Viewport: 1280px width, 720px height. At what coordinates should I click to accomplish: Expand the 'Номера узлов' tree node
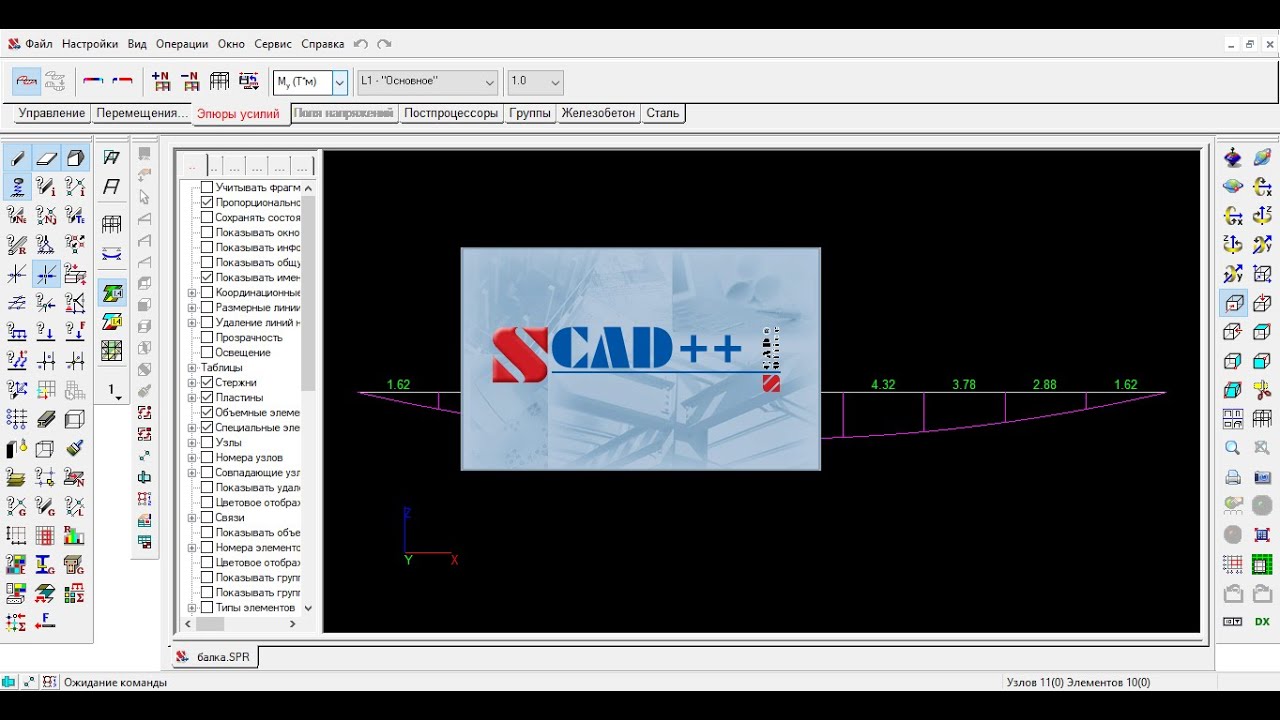192,457
